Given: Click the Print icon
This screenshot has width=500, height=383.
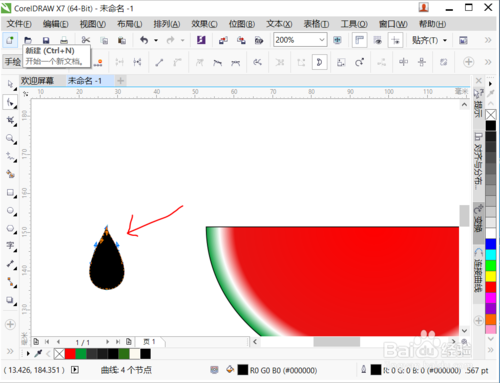Looking at the screenshot, I should coord(64,40).
